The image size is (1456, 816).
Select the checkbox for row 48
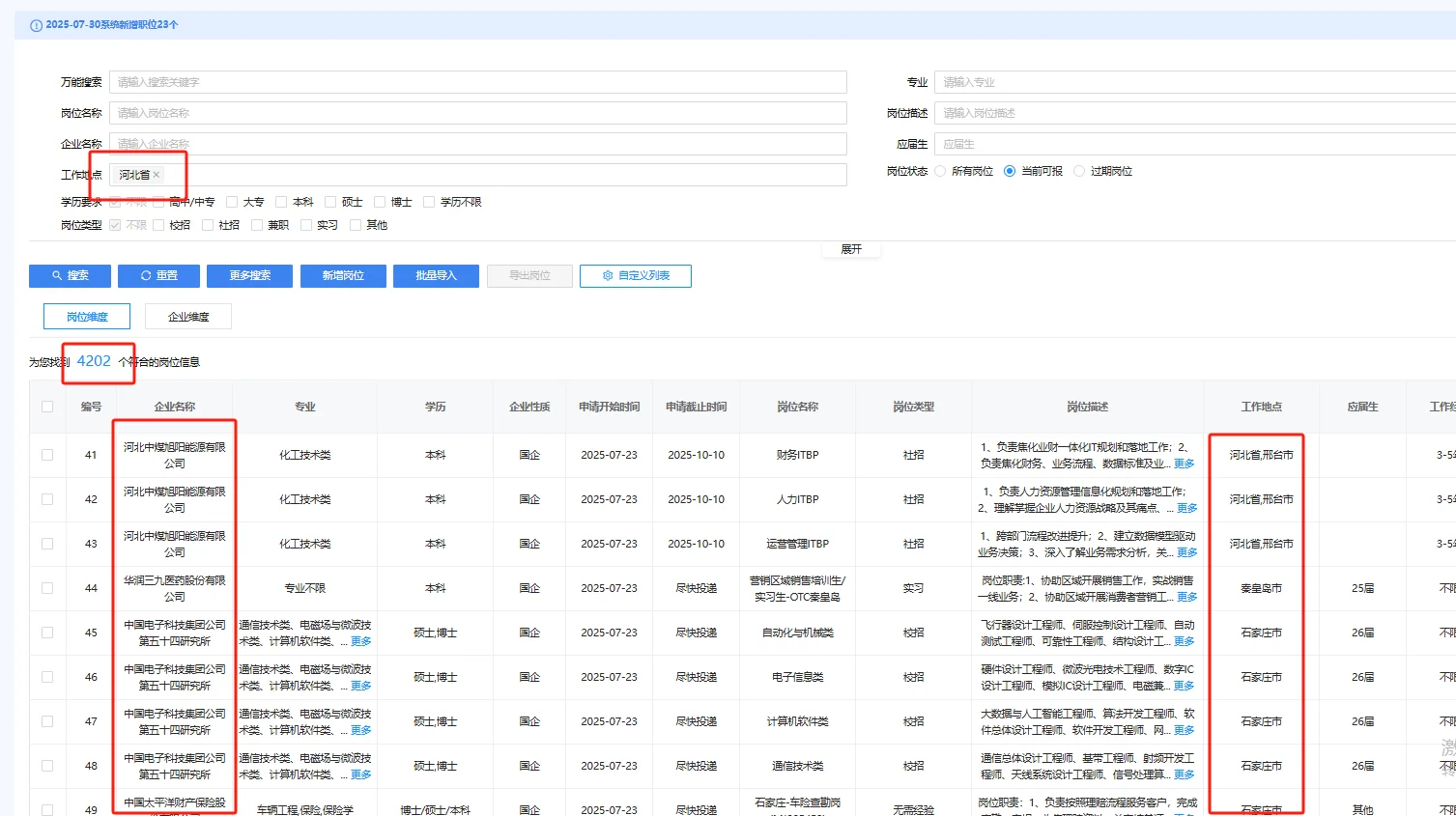tap(47, 766)
